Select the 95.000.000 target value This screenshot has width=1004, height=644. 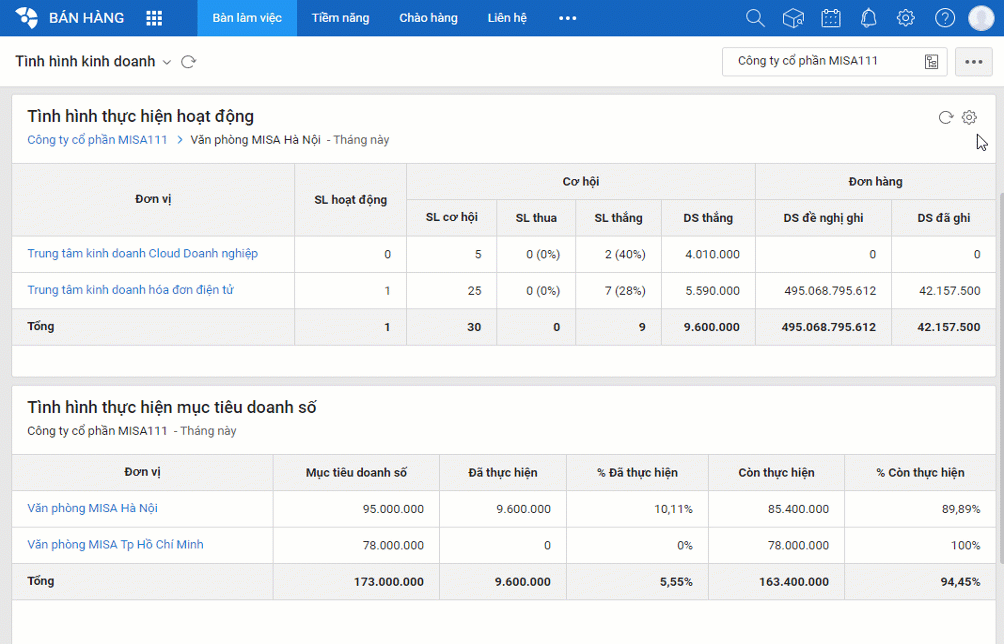click(x=393, y=509)
